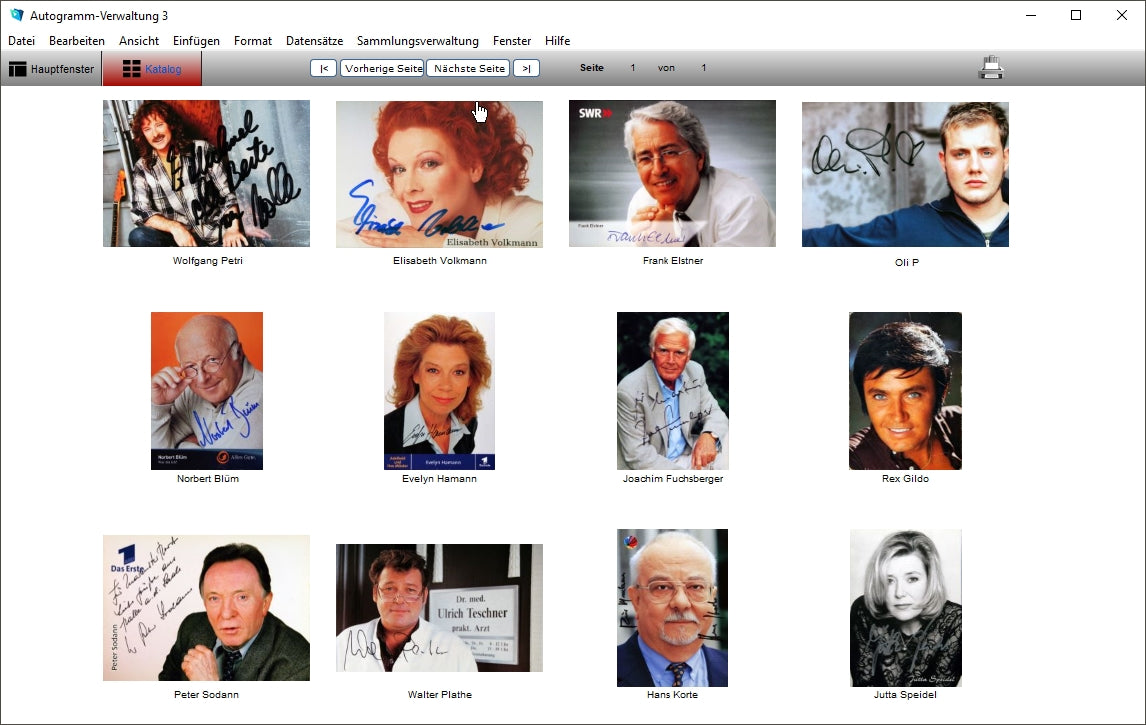Expand the Datensätze menu

(x=314, y=41)
